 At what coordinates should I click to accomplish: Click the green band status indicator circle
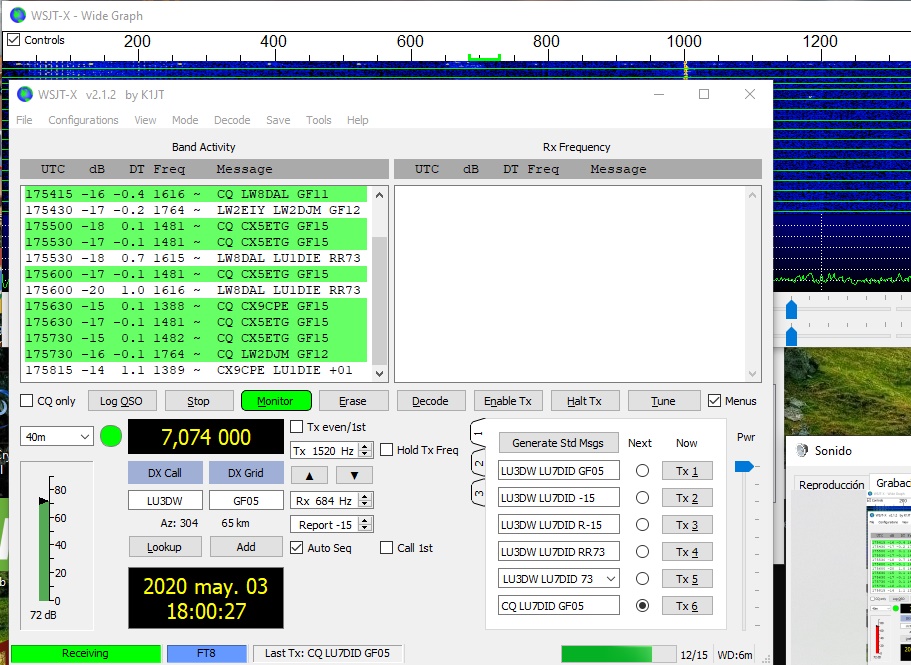(111, 436)
